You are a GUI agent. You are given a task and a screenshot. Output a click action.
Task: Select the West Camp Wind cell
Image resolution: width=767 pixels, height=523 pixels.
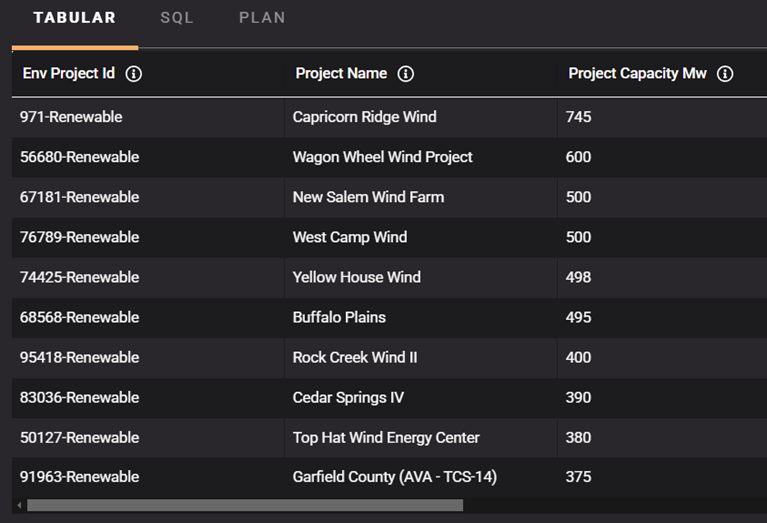pyautogui.click(x=349, y=237)
